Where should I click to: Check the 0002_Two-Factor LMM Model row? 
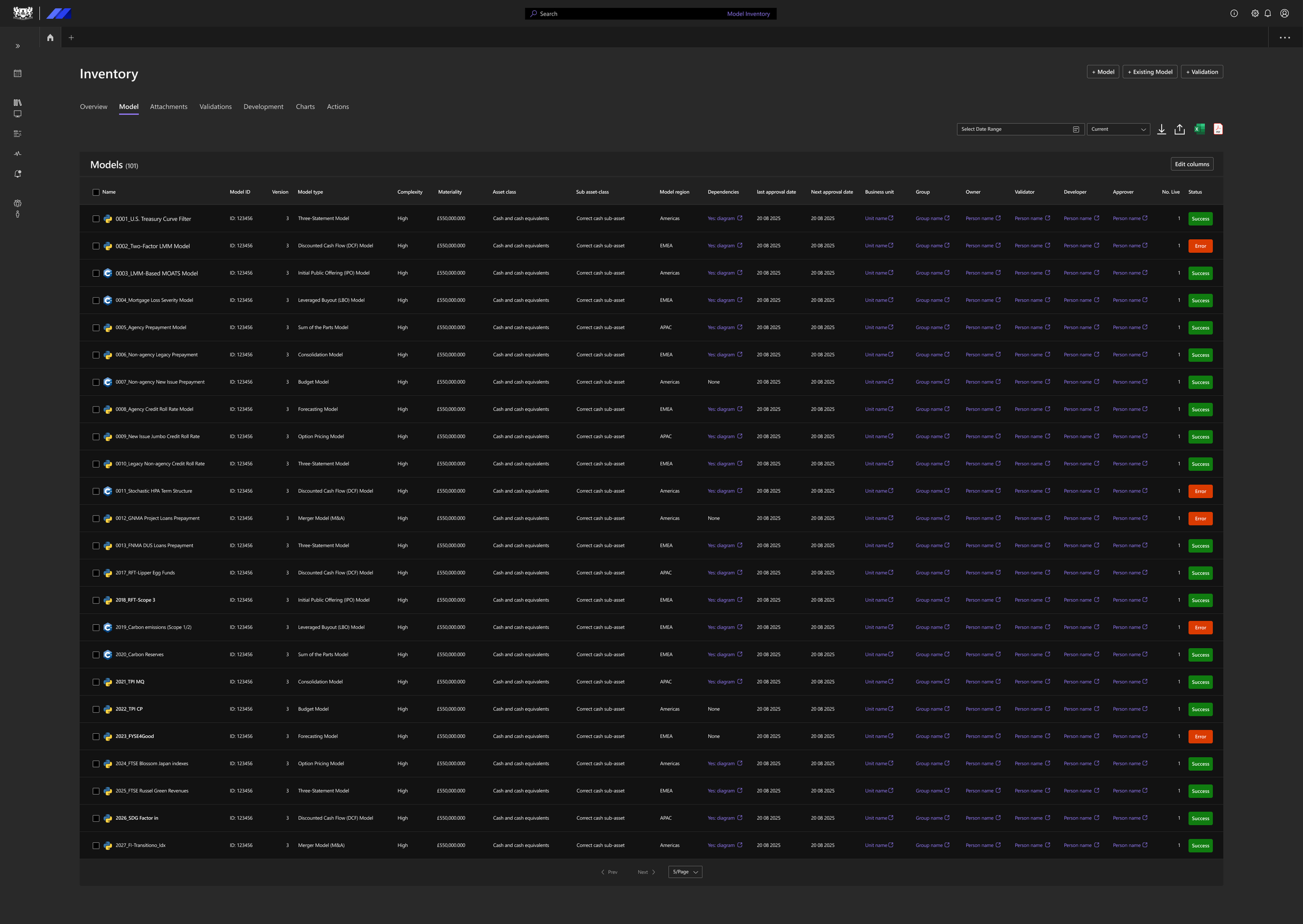[95, 247]
